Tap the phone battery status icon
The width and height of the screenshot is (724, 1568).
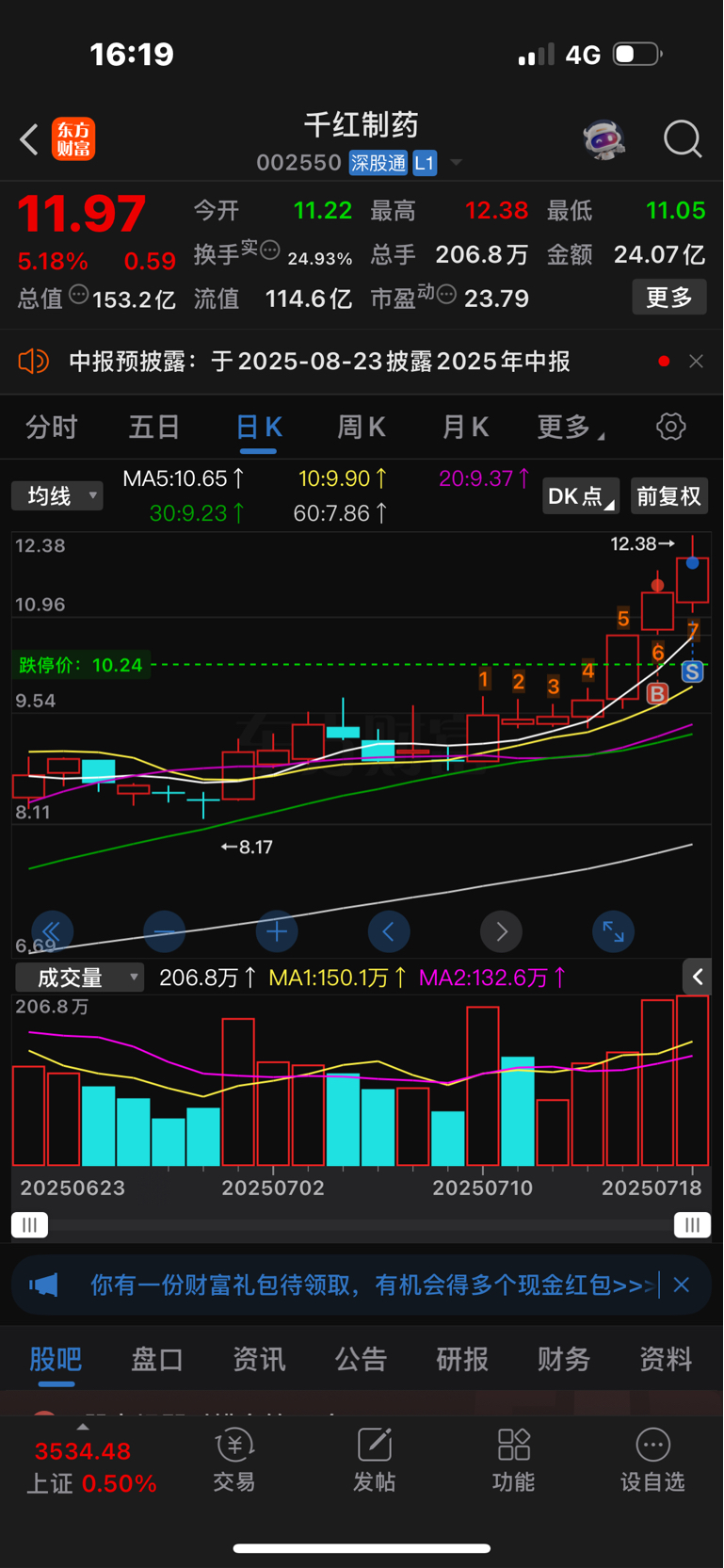coord(637,54)
